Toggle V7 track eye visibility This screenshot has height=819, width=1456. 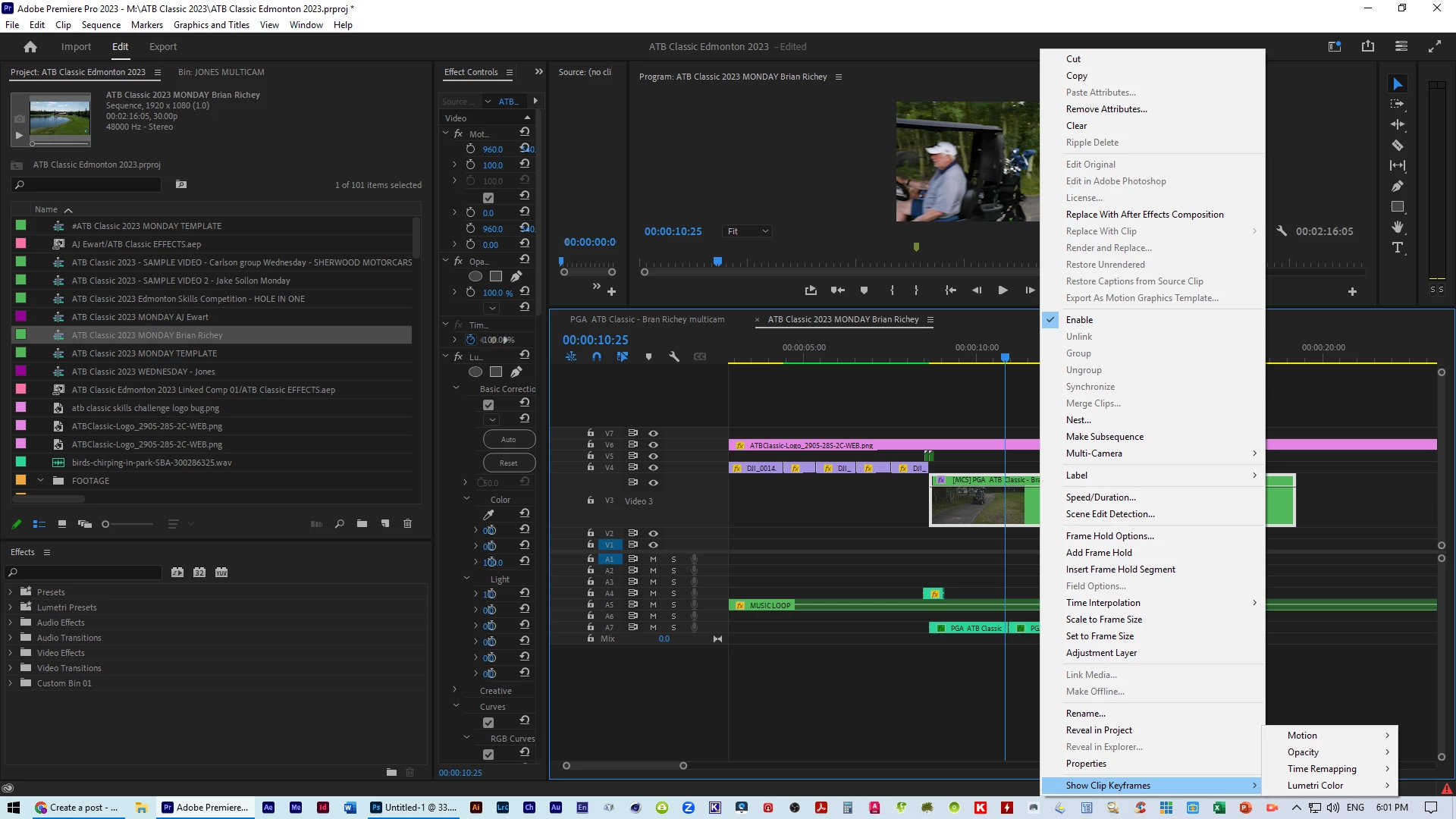point(653,434)
